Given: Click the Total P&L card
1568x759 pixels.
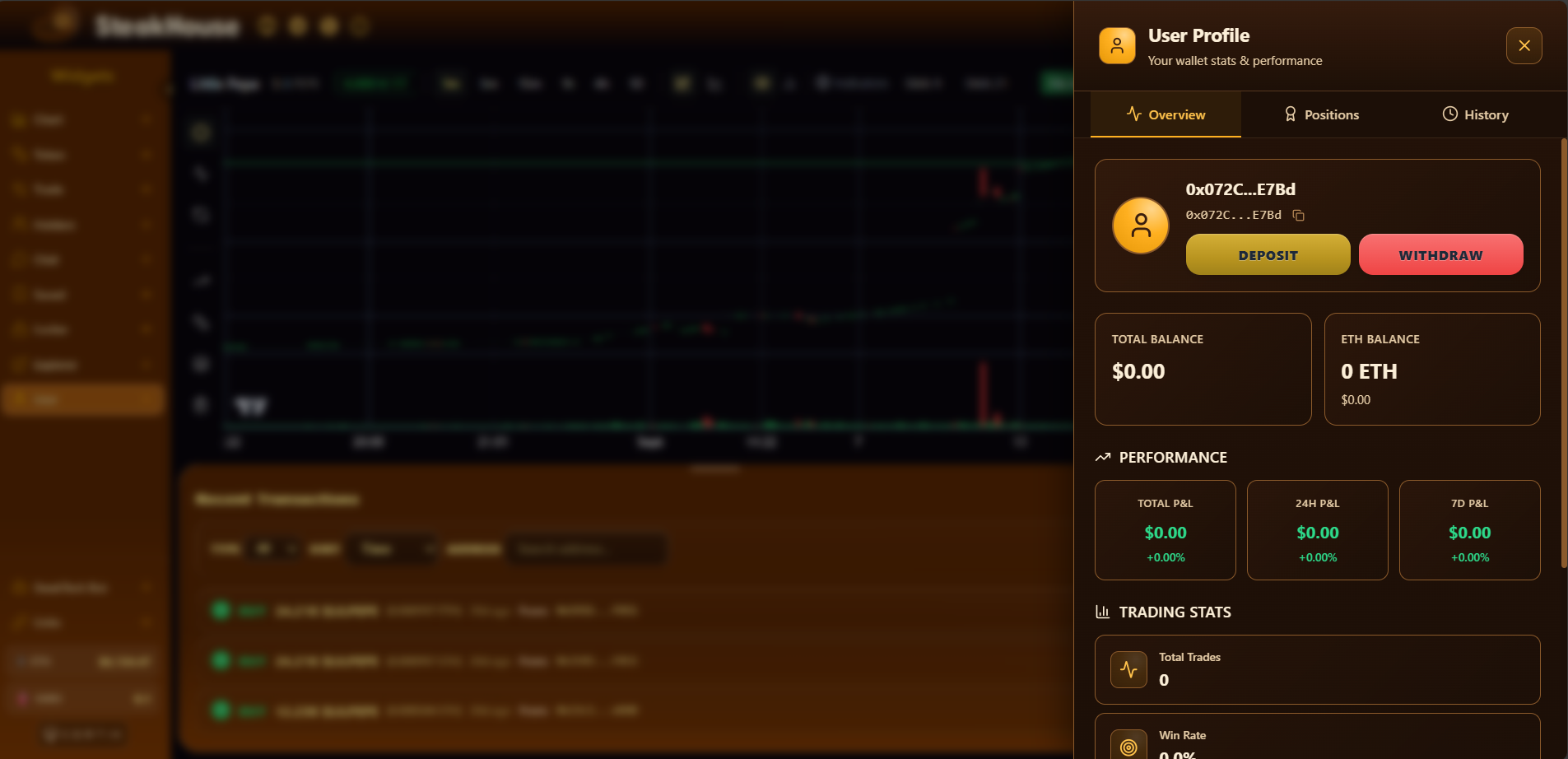Looking at the screenshot, I should point(1165,530).
